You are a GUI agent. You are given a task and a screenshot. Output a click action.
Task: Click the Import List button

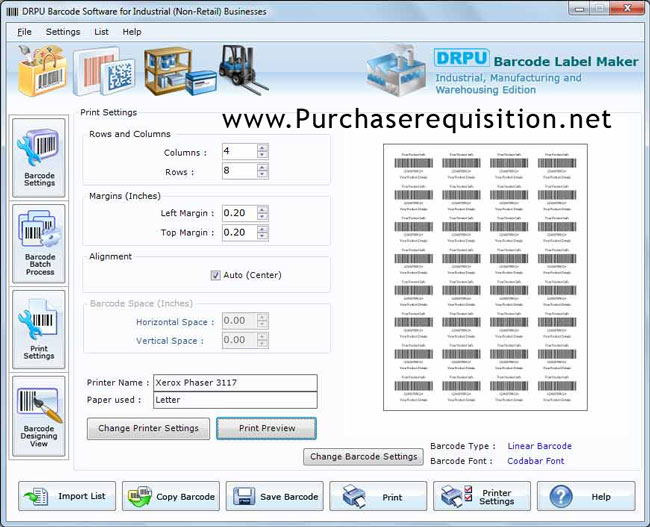(67, 496)
